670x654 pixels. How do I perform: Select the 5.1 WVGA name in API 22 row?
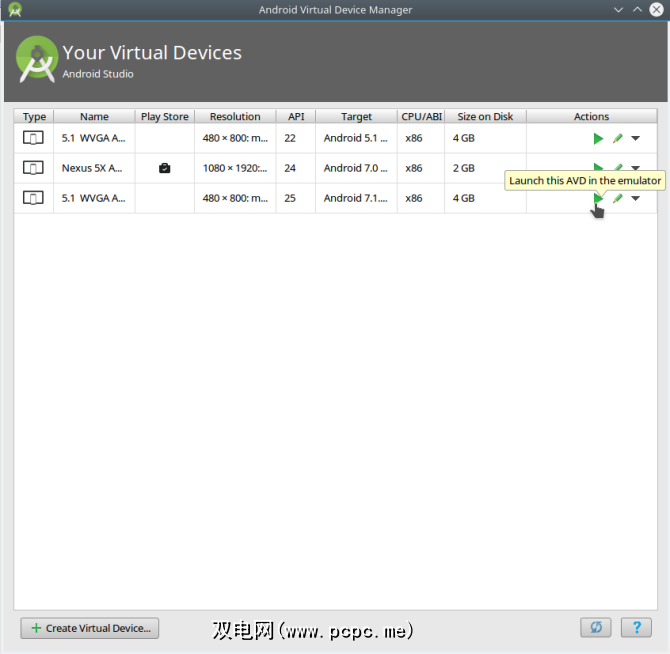[94, 138]
